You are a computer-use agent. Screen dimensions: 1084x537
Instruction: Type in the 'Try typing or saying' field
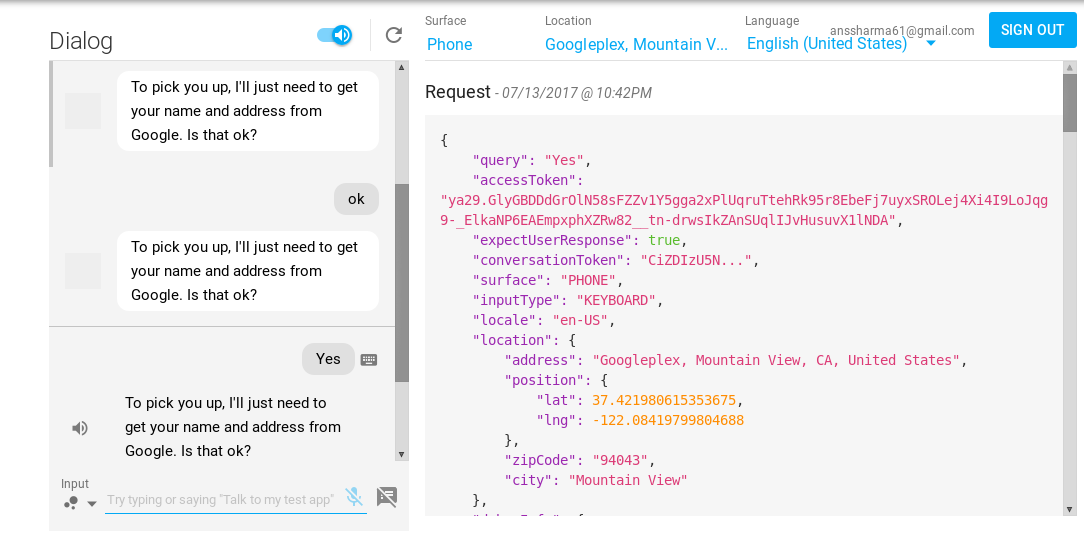[220, 500]
